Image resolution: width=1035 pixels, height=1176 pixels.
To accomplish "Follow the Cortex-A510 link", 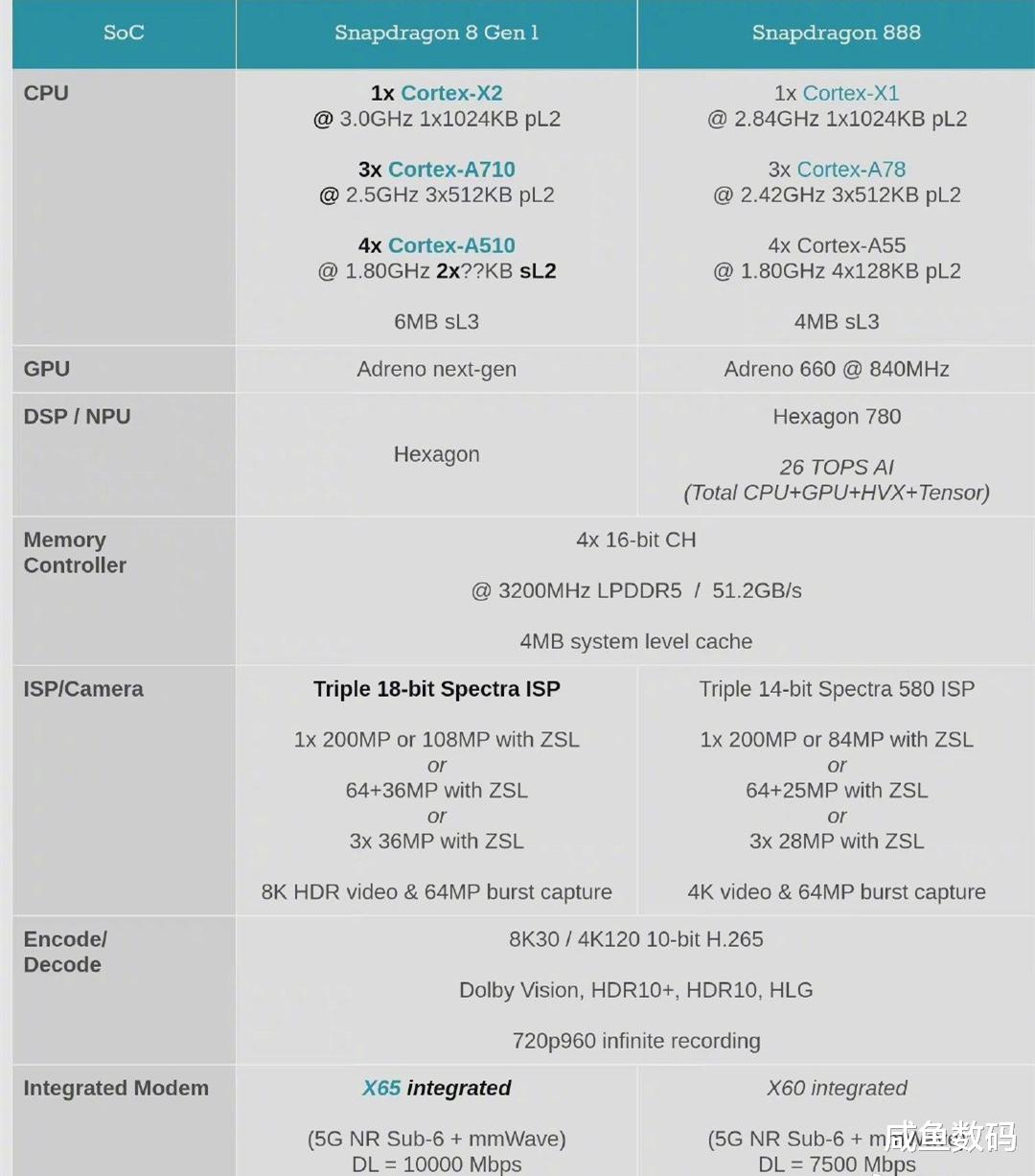I will pyautogui.click(x=451, y=245).
